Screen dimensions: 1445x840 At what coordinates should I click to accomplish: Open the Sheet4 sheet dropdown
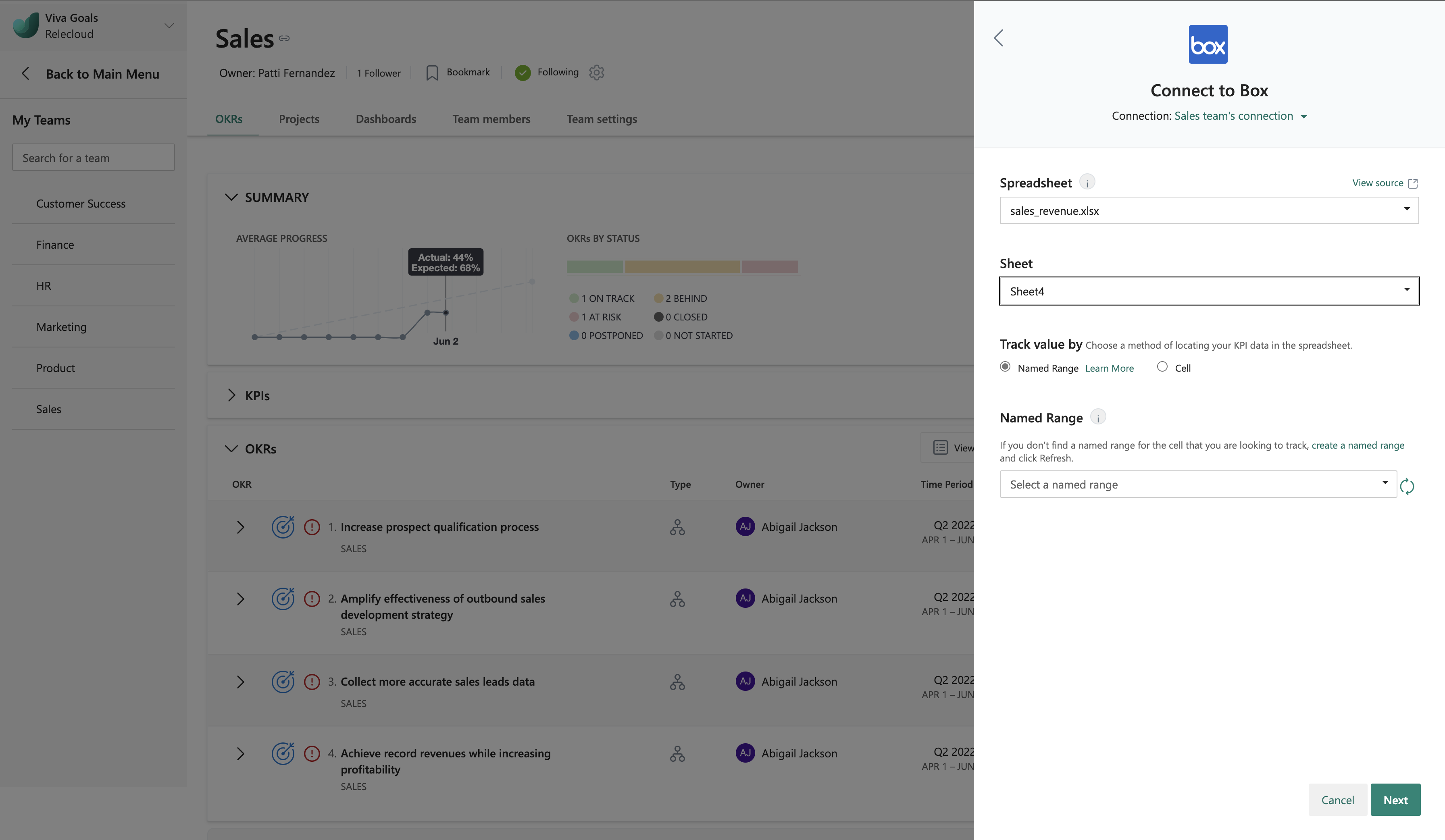pos(1209,291)
